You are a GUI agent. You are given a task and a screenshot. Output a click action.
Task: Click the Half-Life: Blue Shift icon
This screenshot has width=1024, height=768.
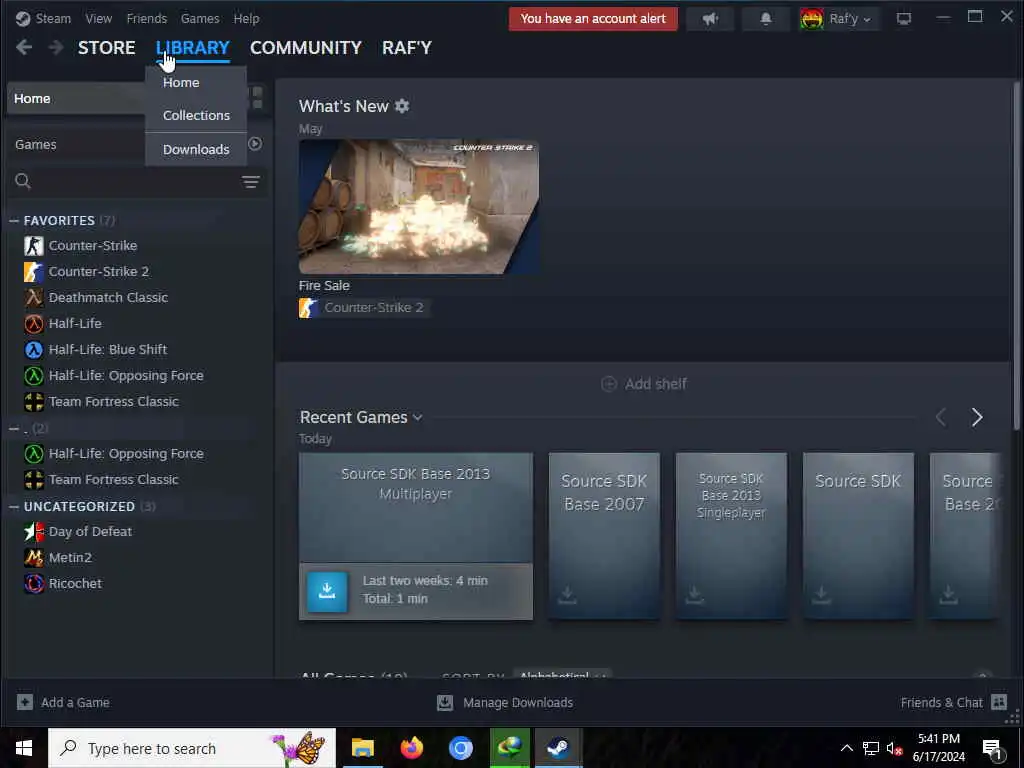point(34,349)
